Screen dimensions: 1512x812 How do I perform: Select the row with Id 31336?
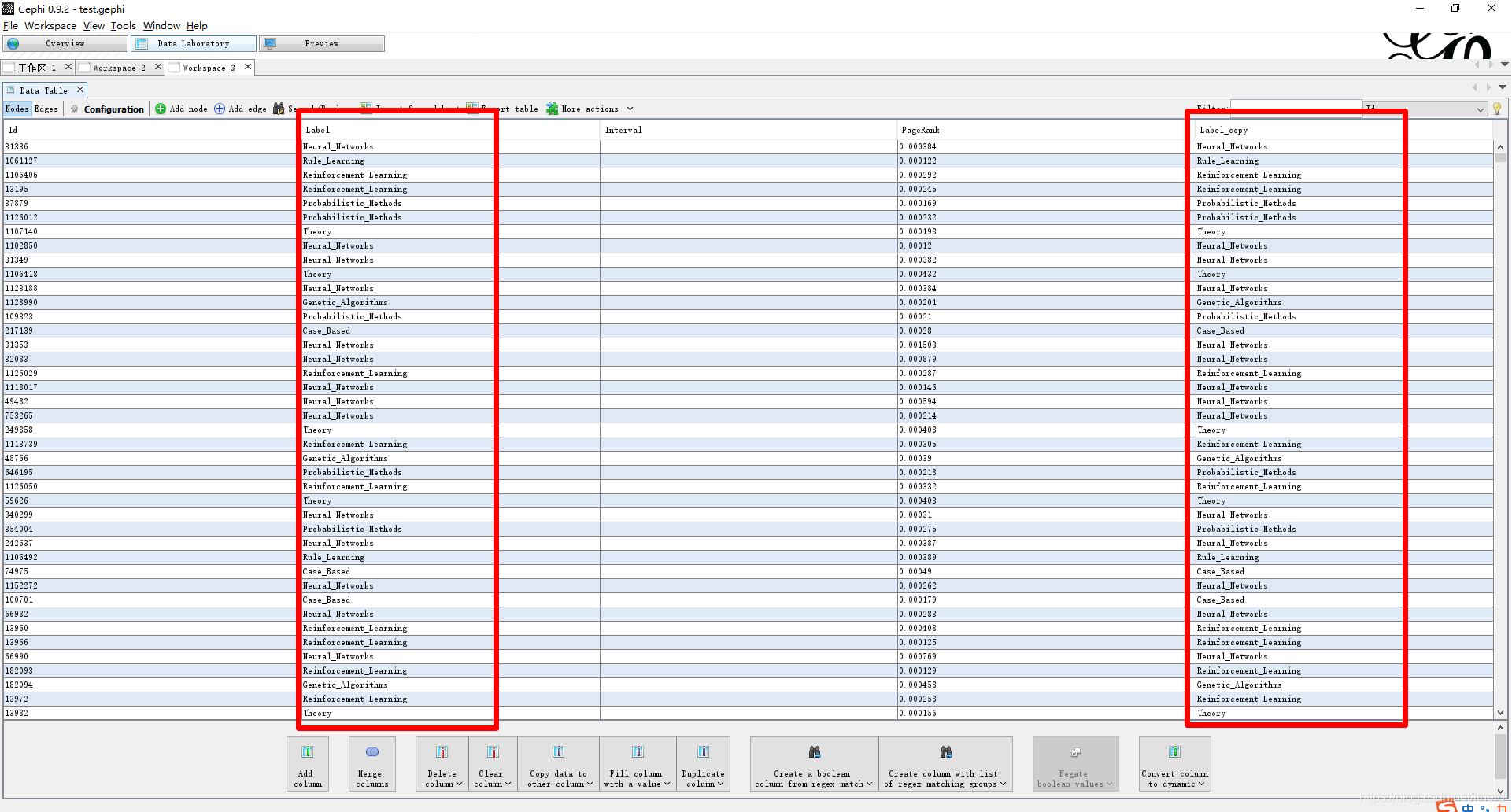(749, 146)
